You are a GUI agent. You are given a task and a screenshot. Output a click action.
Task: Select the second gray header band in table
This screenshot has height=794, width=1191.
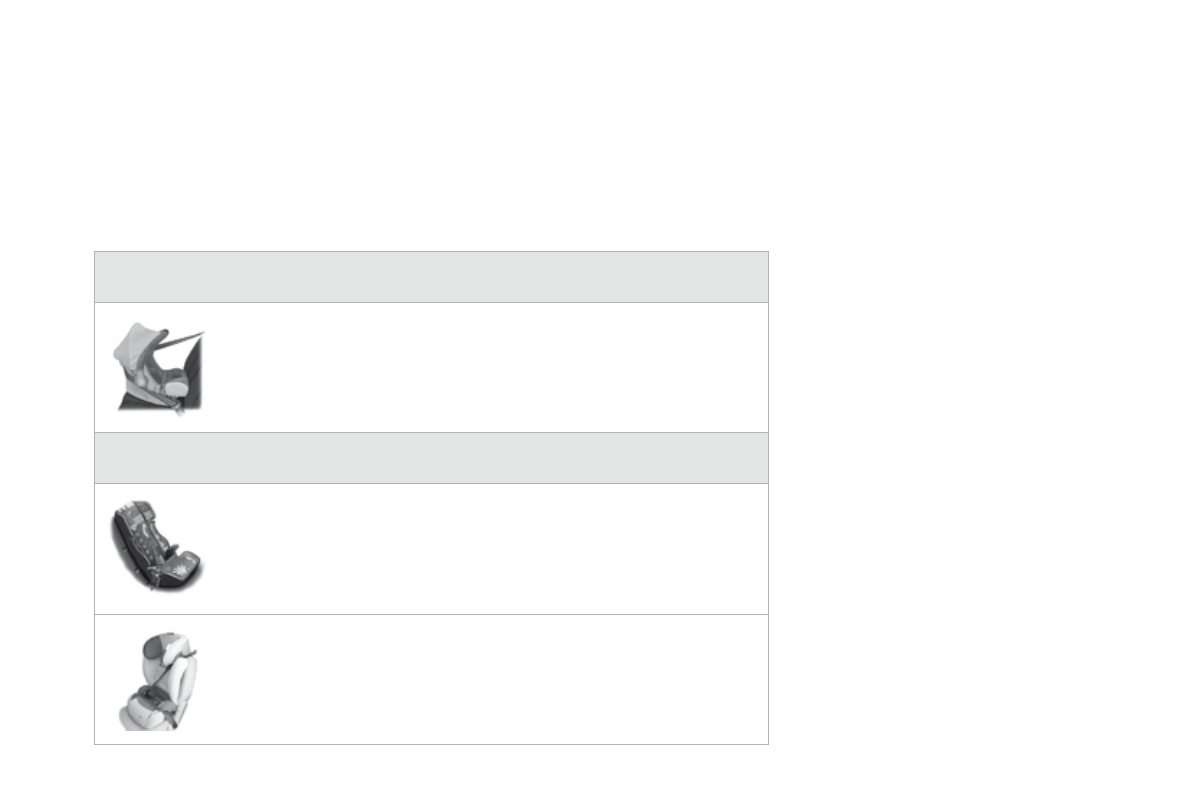[431, 458]
